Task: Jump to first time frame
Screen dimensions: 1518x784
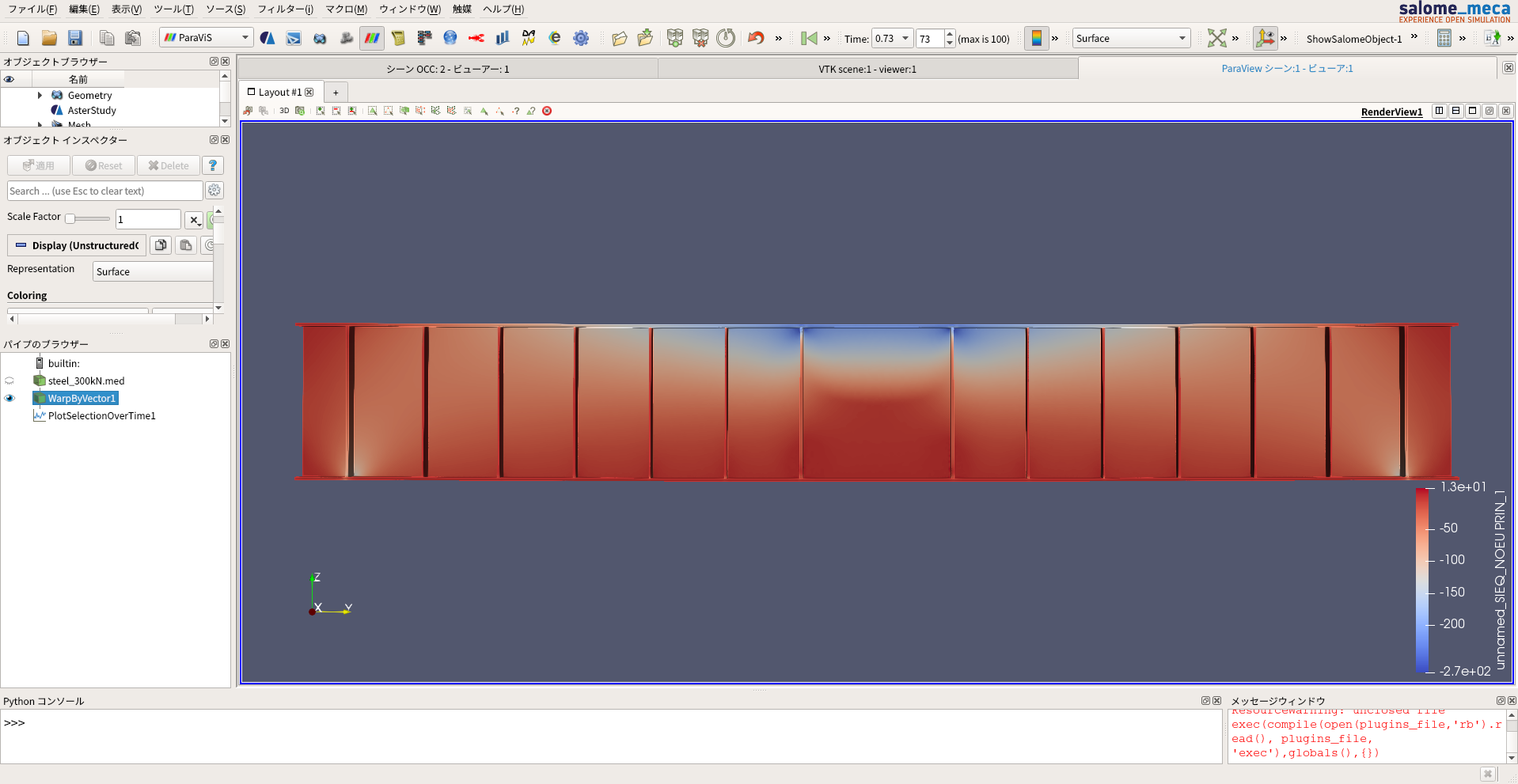Action: coord(809,38)
